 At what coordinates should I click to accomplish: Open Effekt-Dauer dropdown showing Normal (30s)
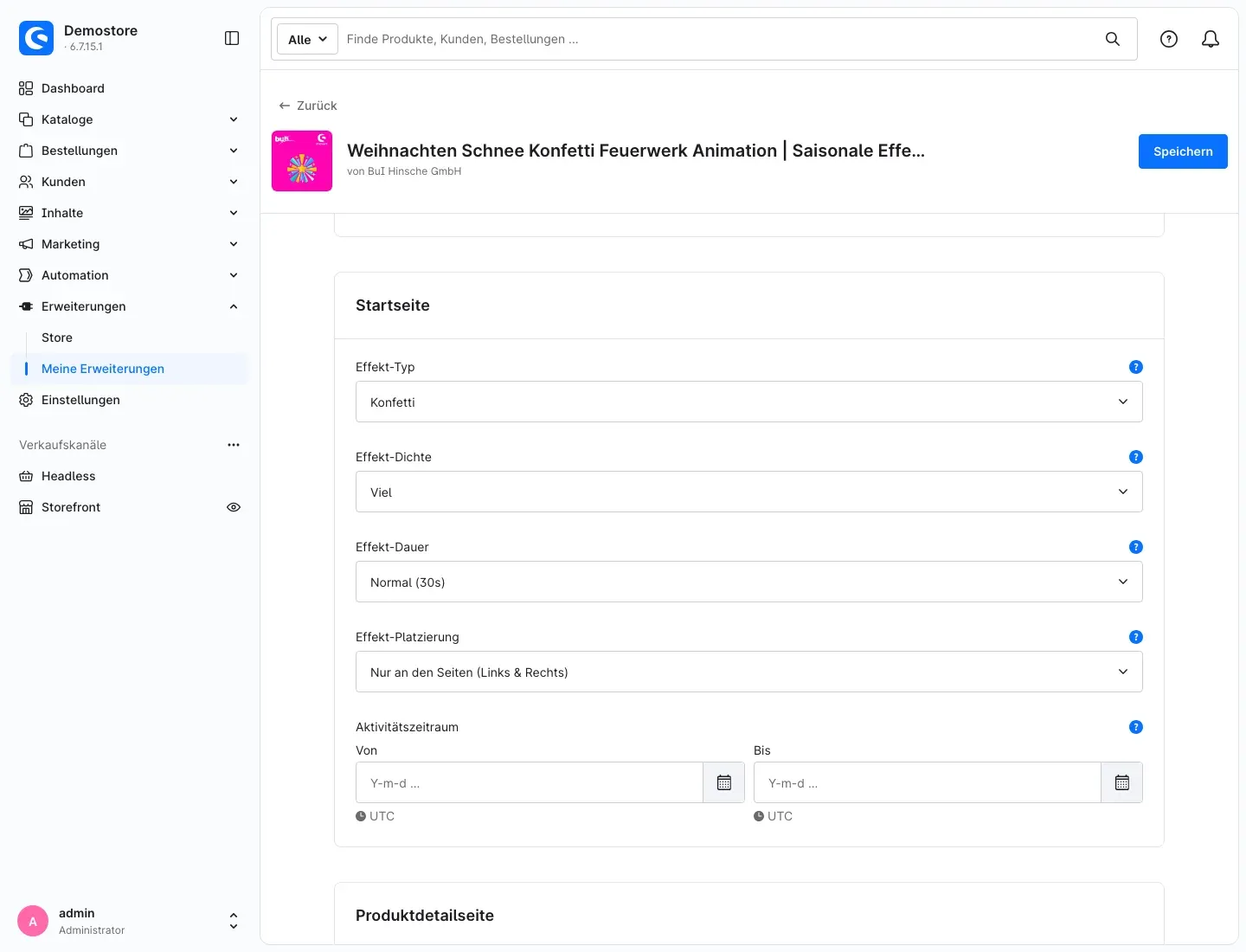pos(749,582)
